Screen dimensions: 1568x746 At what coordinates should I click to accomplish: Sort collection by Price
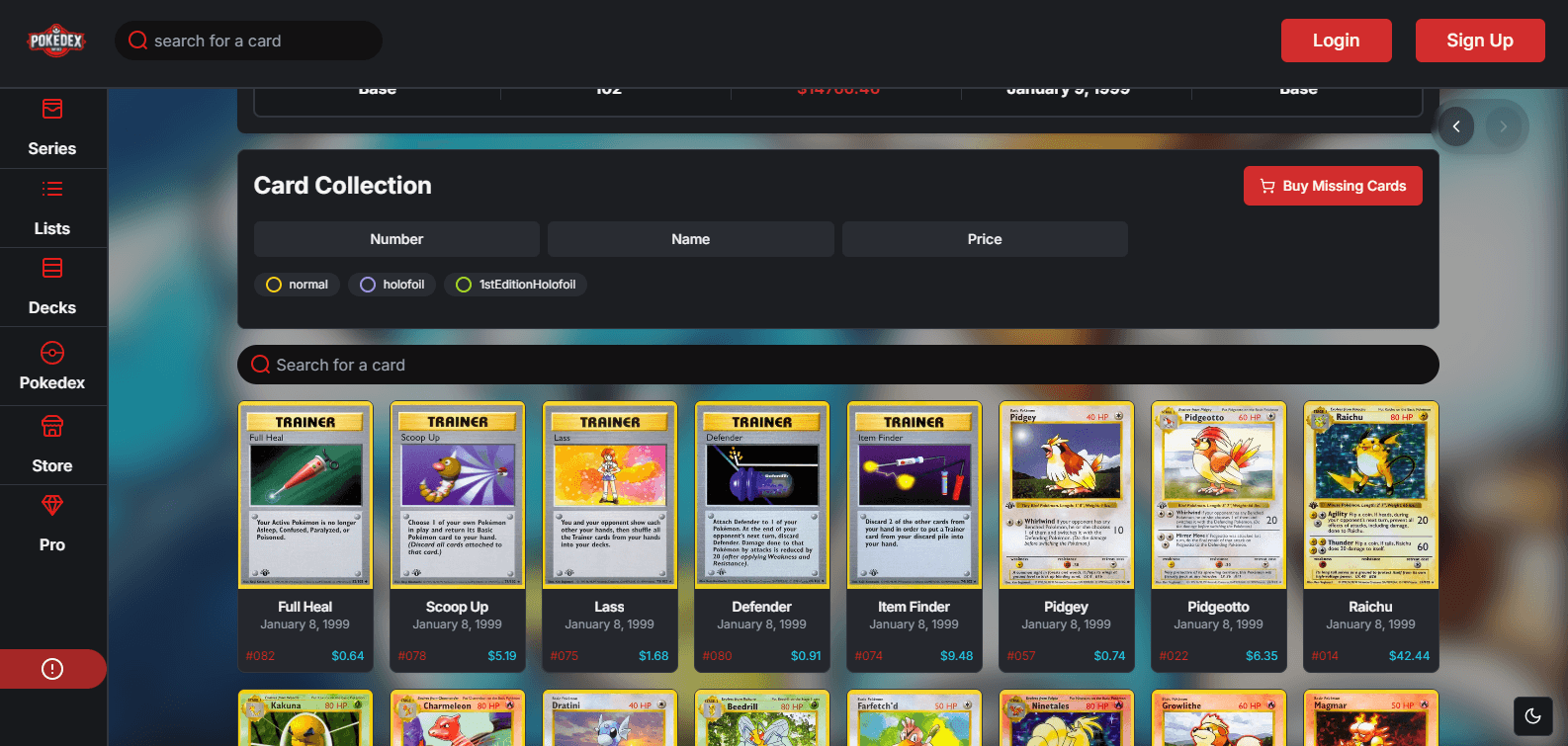[985, 239]
